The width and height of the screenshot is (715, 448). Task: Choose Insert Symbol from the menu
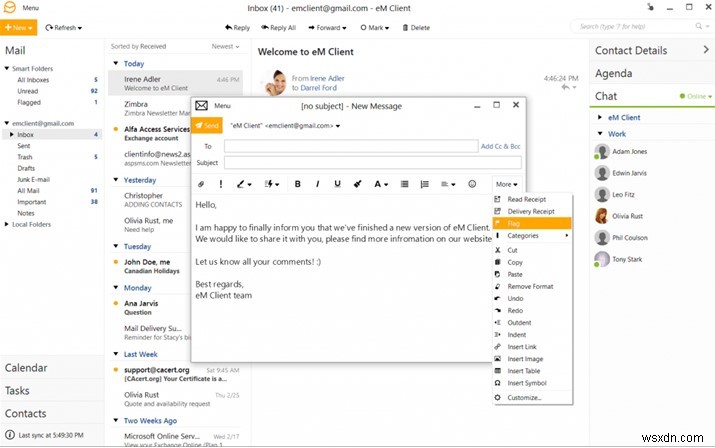pyautogui.click(x=532, y=383)
